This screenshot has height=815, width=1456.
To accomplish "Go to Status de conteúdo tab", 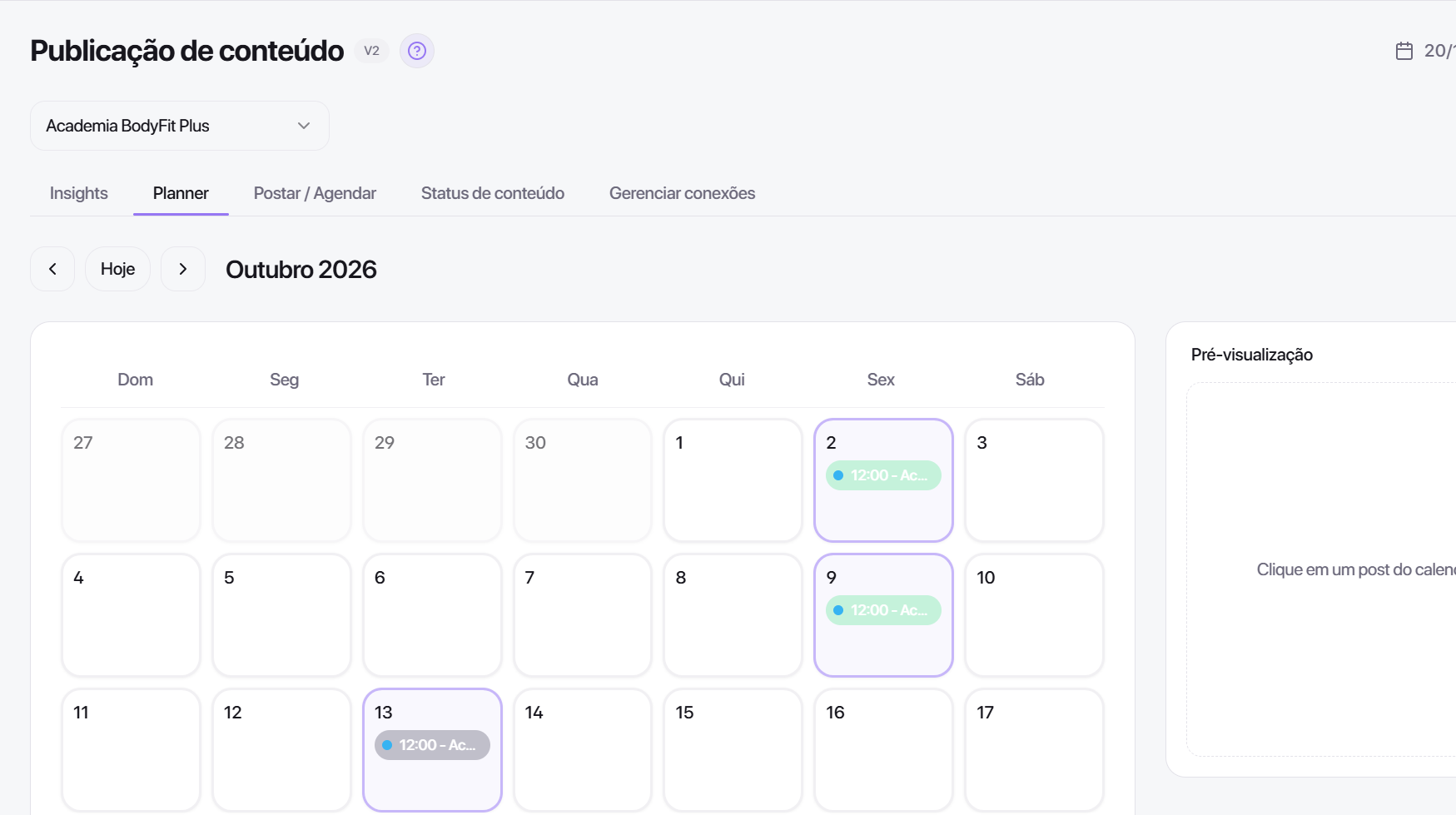I will click(493, 193).
